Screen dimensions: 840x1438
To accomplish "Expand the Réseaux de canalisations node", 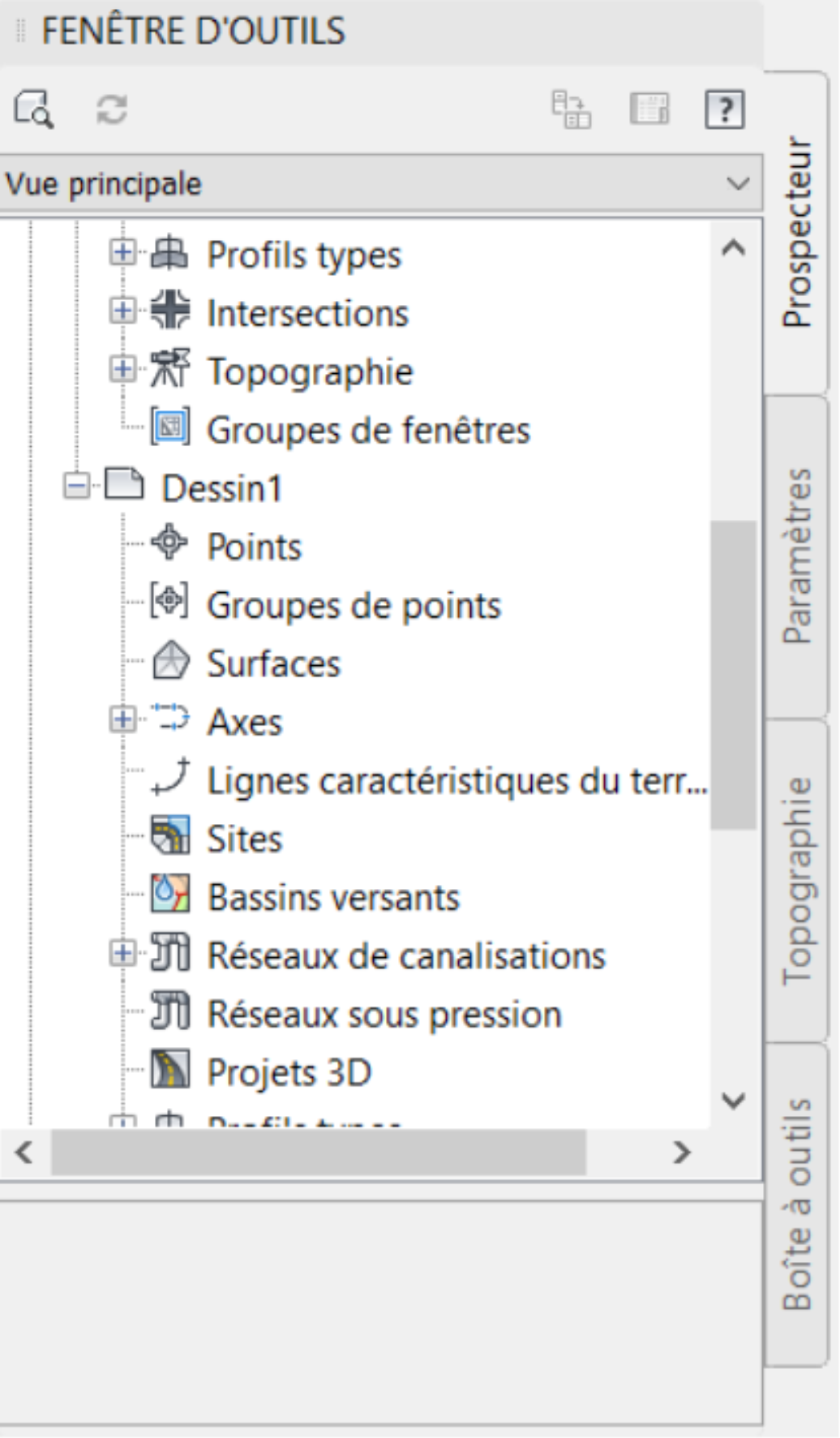I will [x=122, y=954].
